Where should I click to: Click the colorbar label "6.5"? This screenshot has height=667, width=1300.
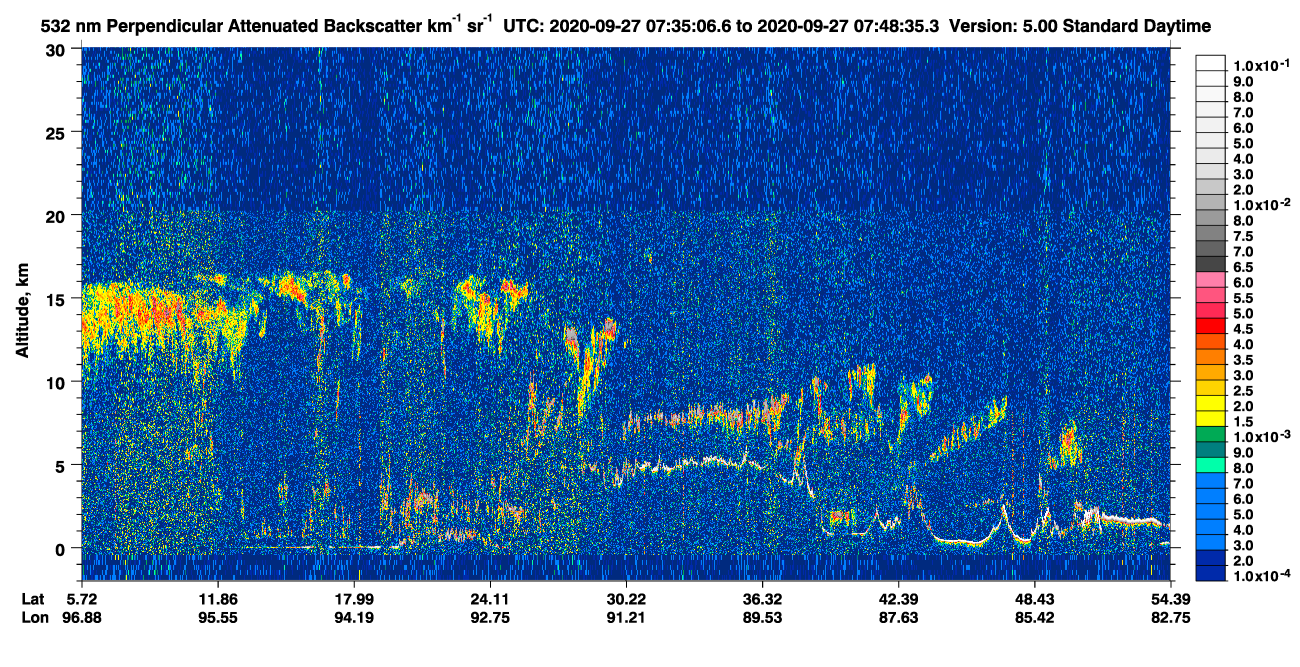pos(1243,267)
